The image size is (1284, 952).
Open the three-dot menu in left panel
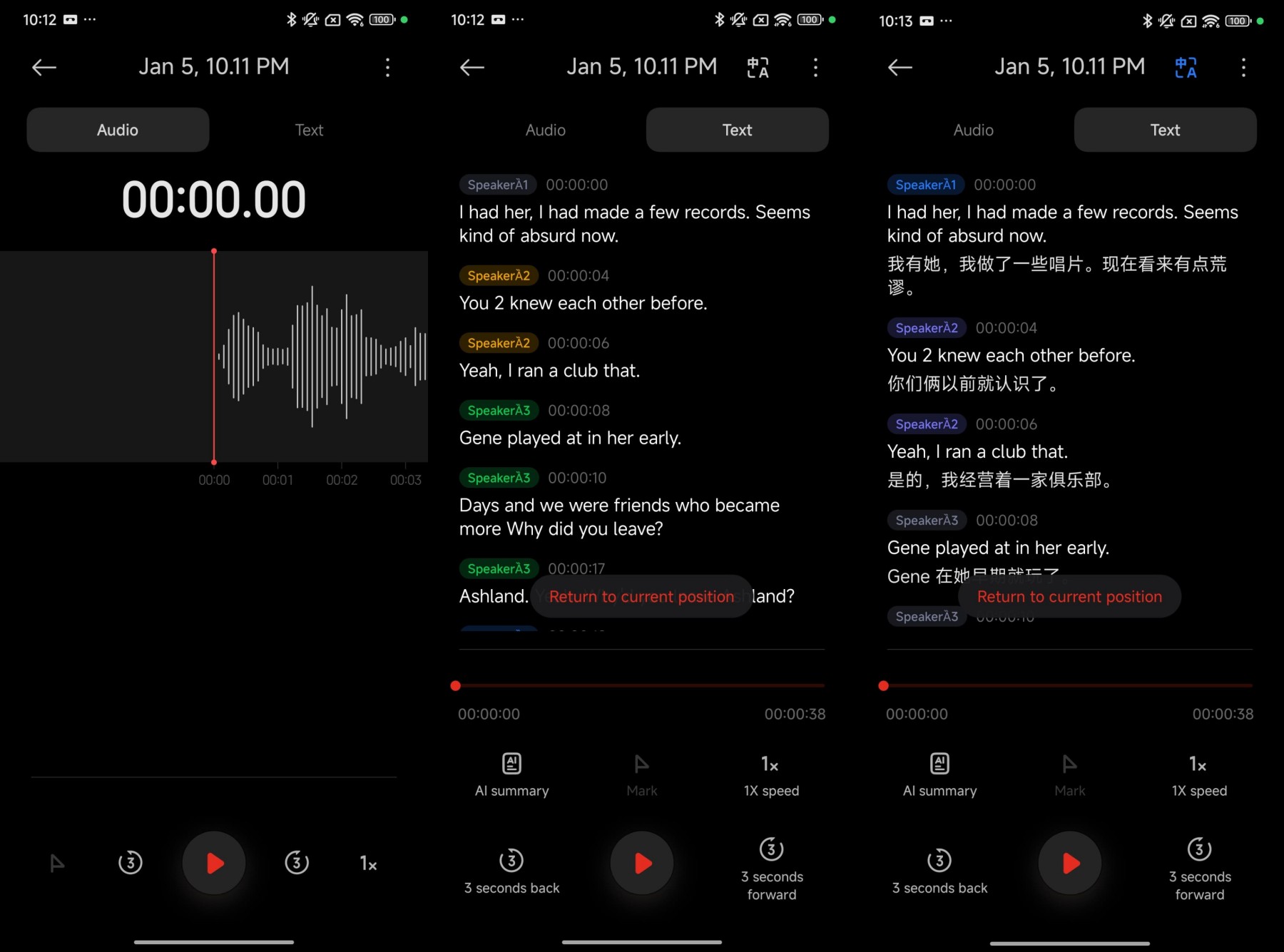(x=387, y=67)
